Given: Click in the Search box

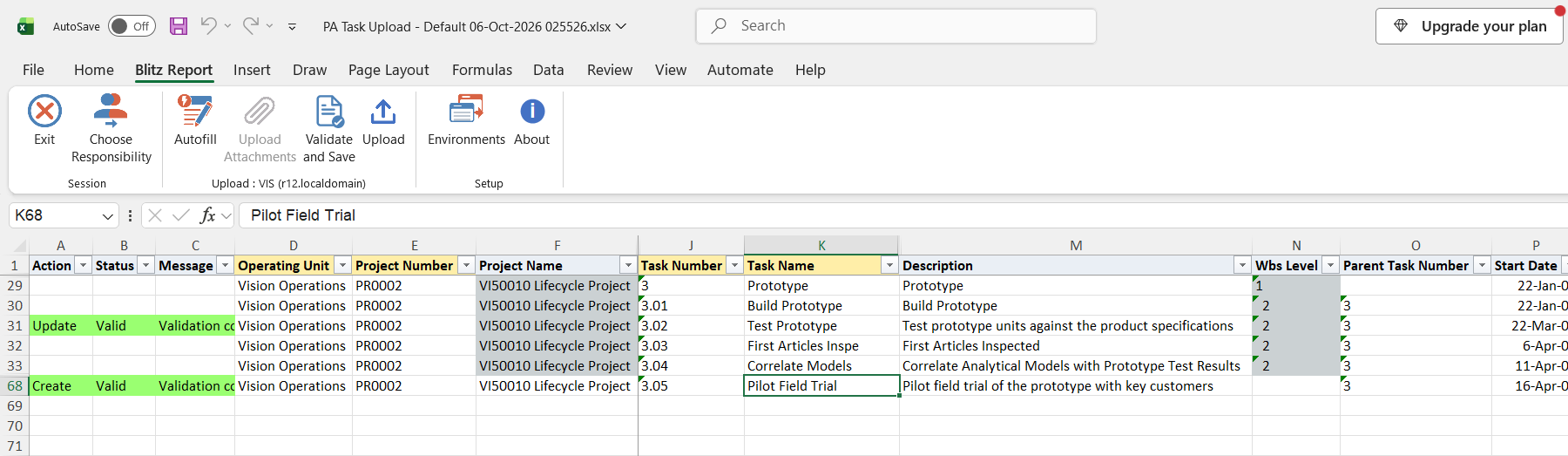Looking at the screenshot, I should click(896, 26).
